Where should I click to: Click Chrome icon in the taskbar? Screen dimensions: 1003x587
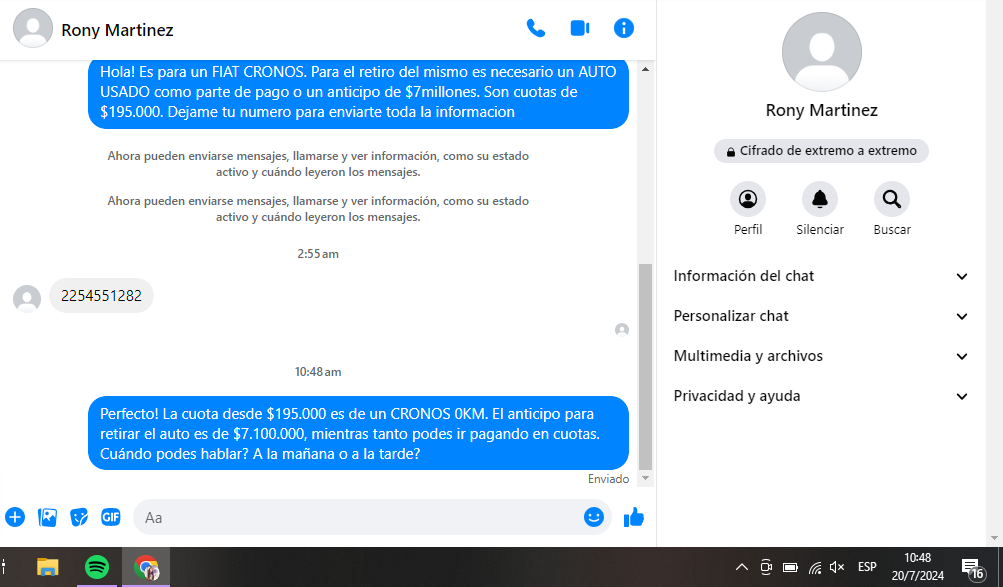pos(146,567)
